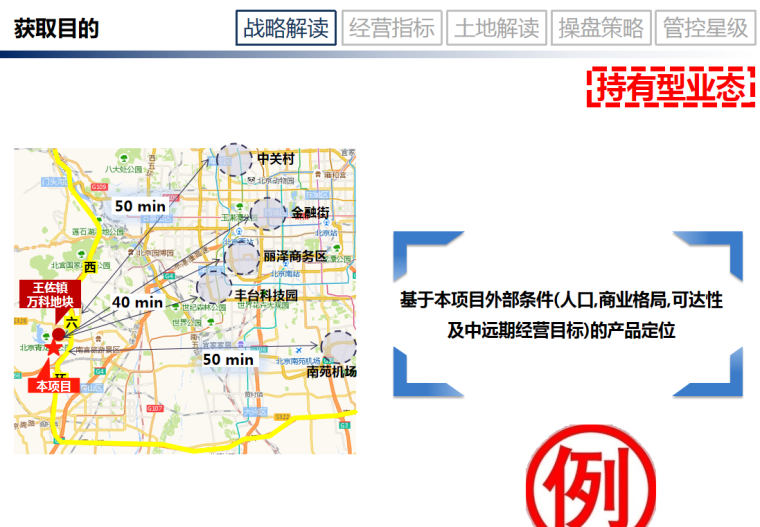Screen dimensions: 760x527
Task: Click the 获取目的 slide title
Action: tap(56, 28)
